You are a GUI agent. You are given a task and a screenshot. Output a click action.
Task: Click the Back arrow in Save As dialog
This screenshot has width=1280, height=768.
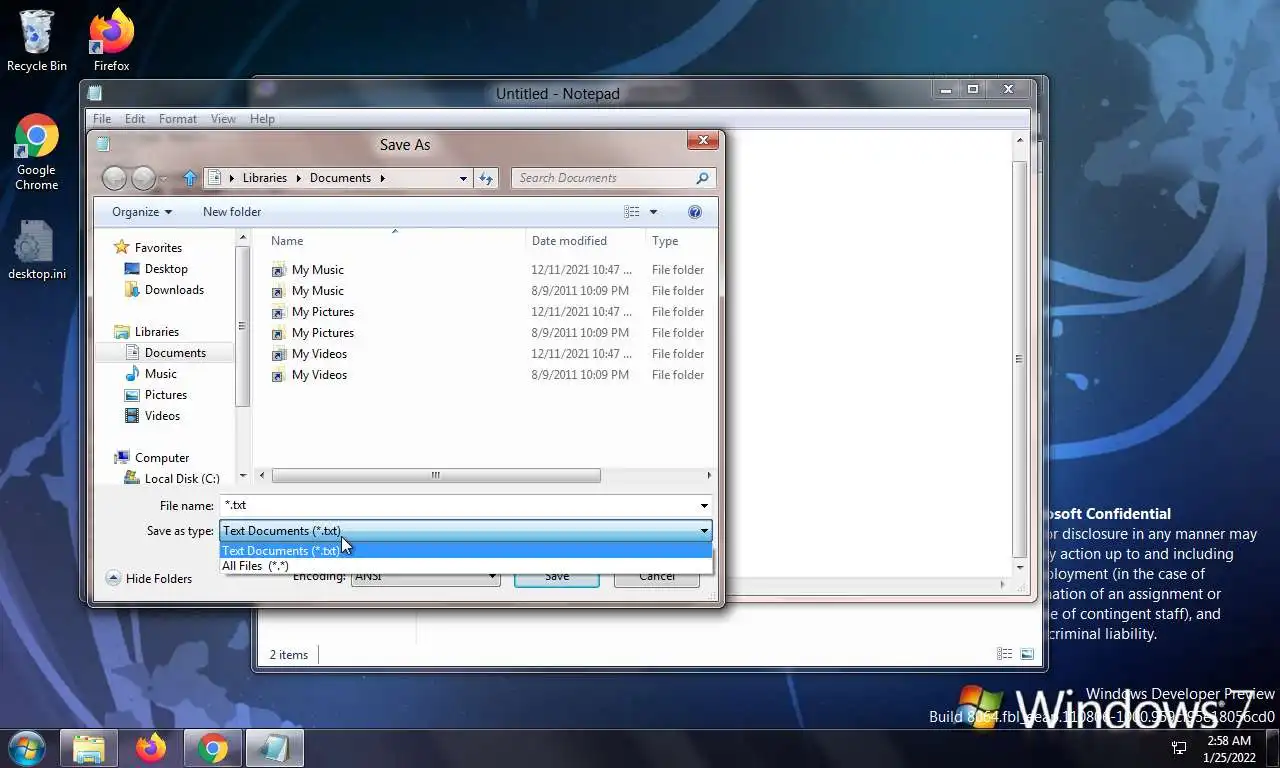point(115,178)
